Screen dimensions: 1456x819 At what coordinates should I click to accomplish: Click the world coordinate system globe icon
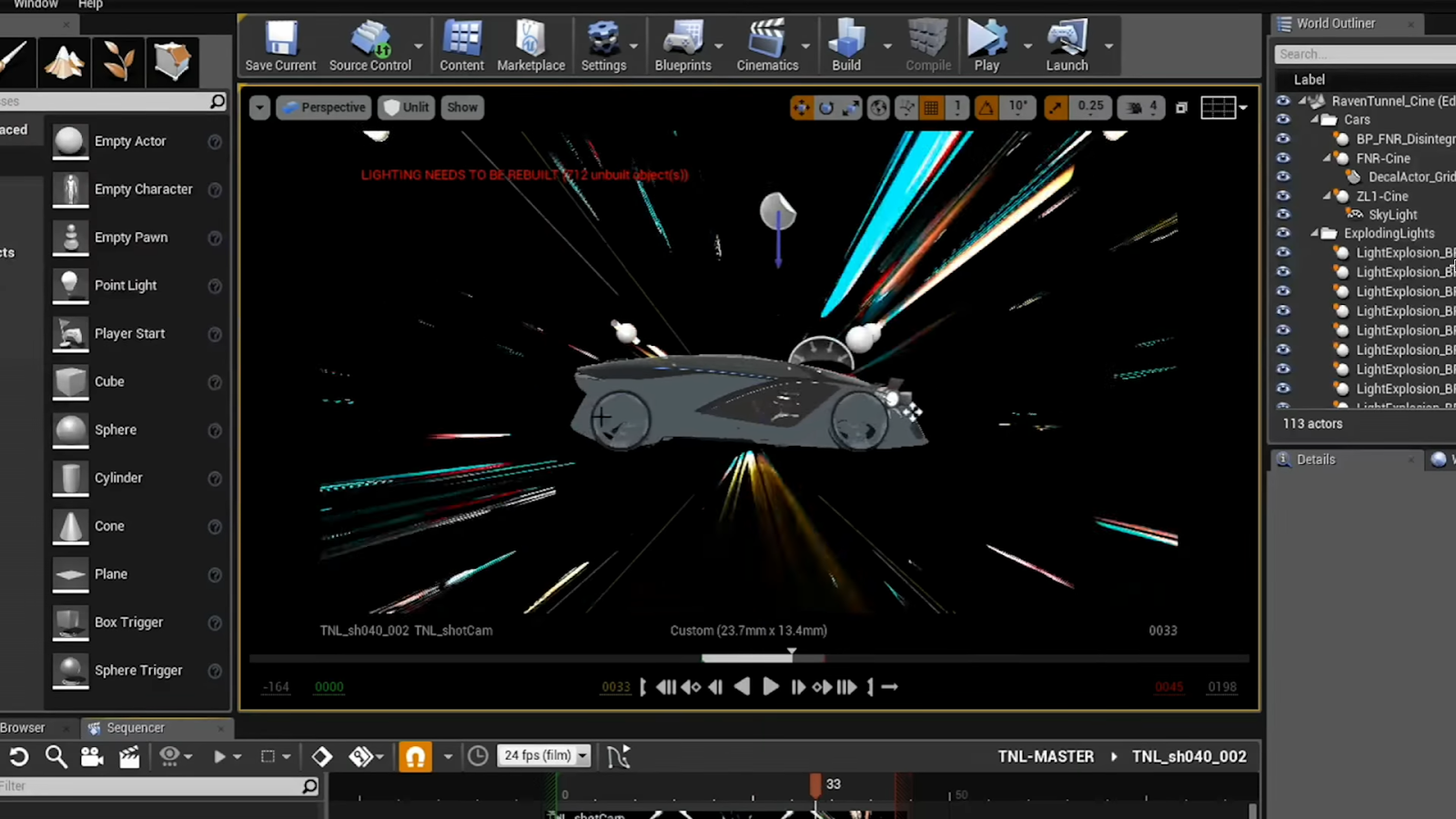(x=878, y=107)
